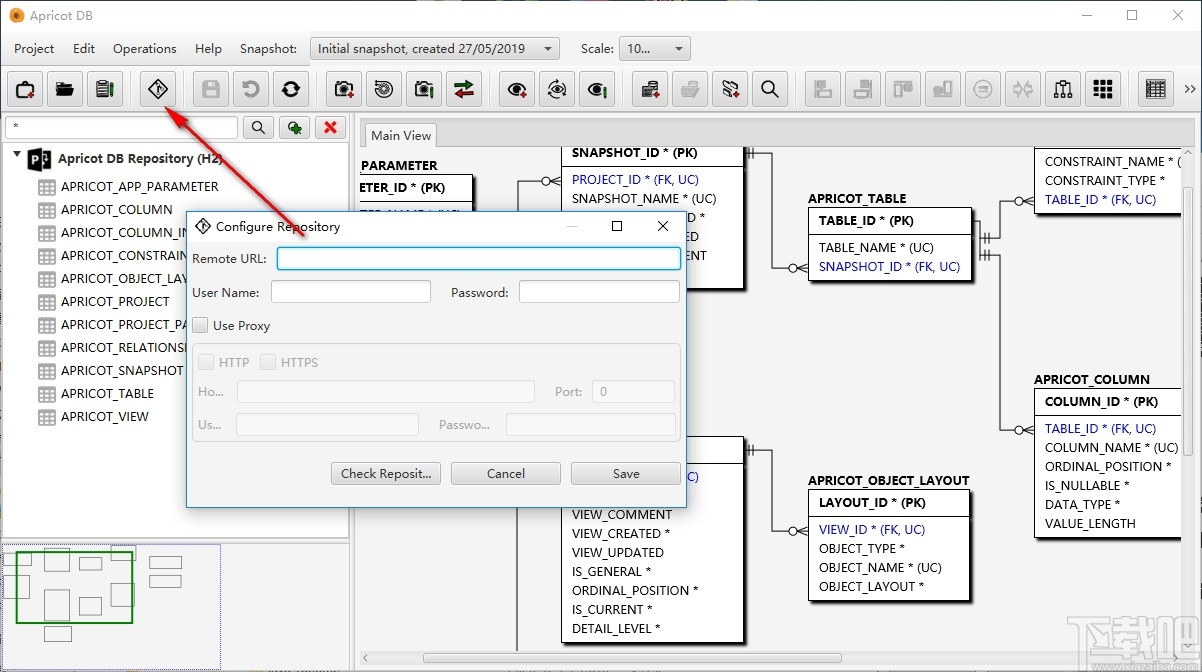Click the red X clear filter icon
Viewport: 1202px width, 672px height.
click(x=330, y=127)
